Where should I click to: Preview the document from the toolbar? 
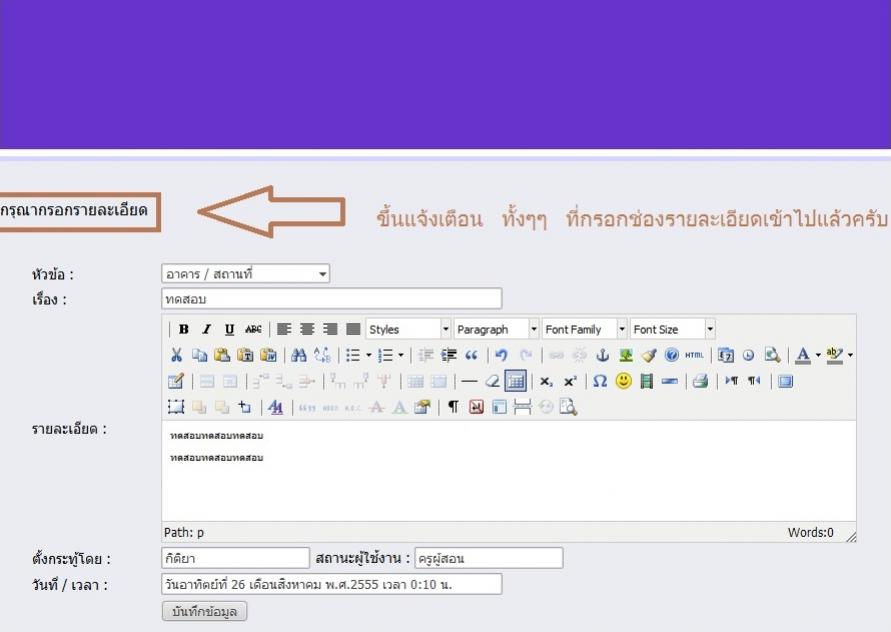(772, 355)
